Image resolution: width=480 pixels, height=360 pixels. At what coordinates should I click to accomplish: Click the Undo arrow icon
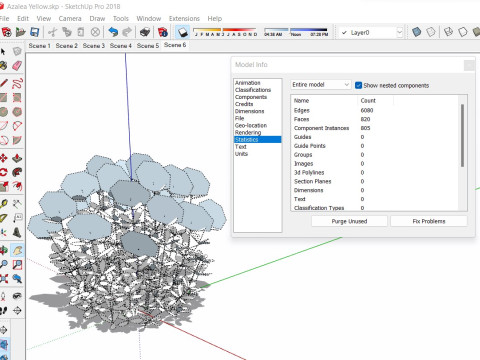click(113, 32)
